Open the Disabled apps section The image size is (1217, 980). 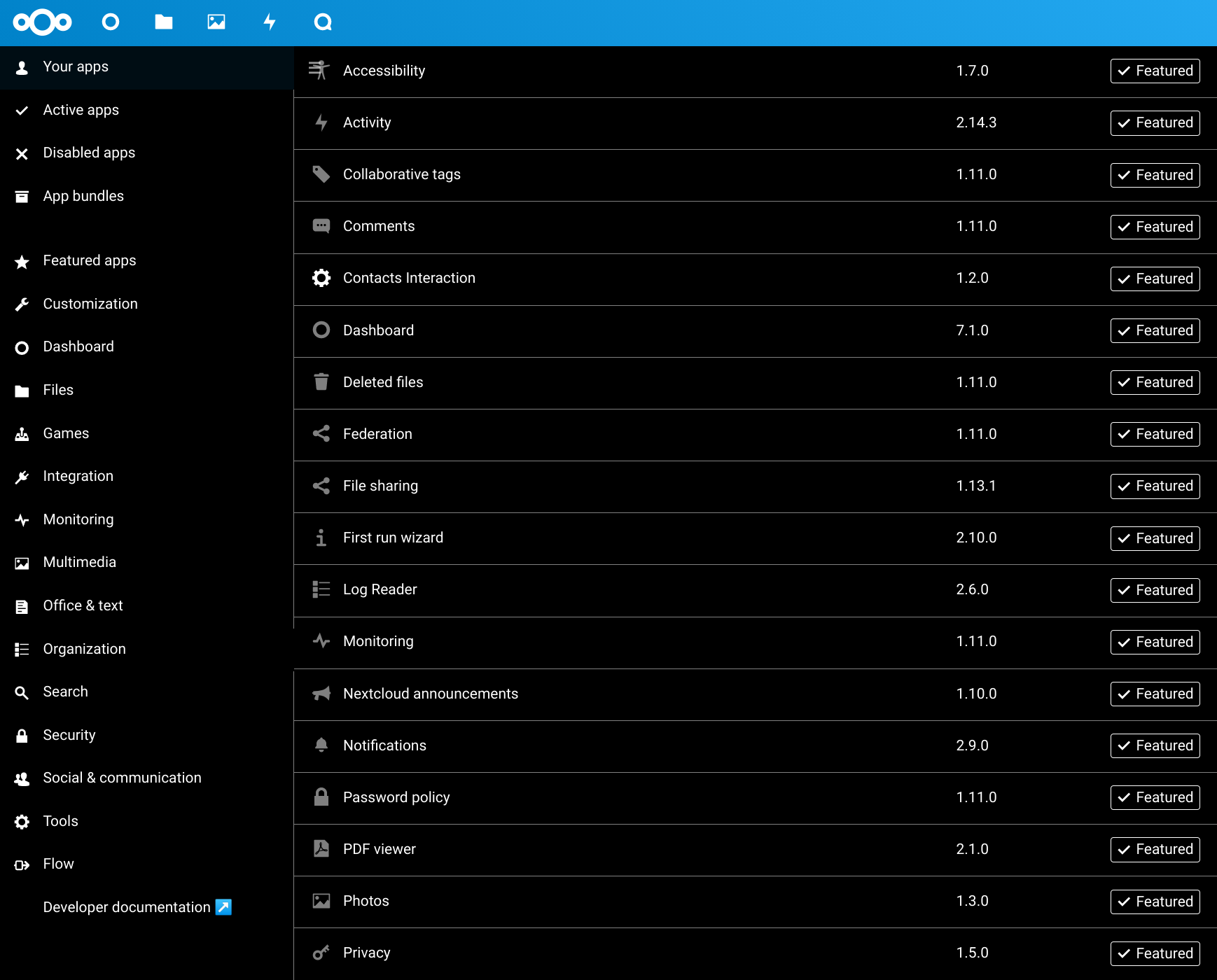click(89, 153)
